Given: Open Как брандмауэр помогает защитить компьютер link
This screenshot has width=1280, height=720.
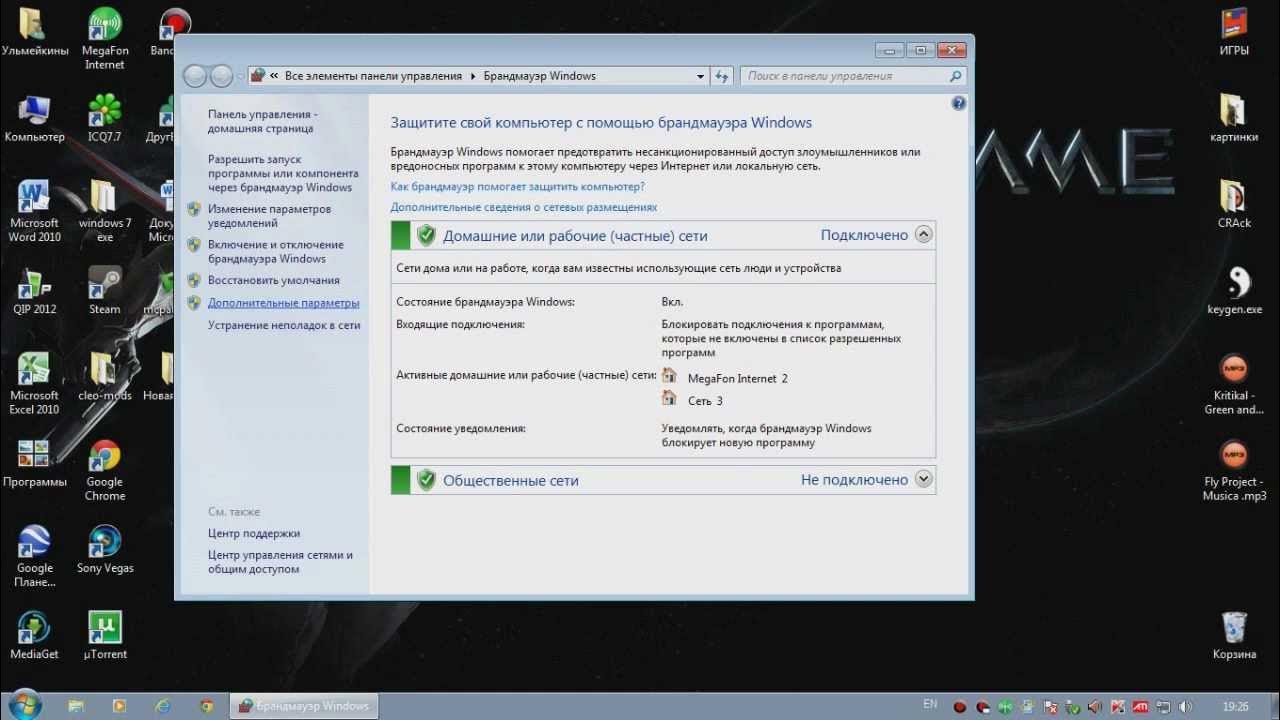Looking at the screenshot, I should [x=518, y=187].
